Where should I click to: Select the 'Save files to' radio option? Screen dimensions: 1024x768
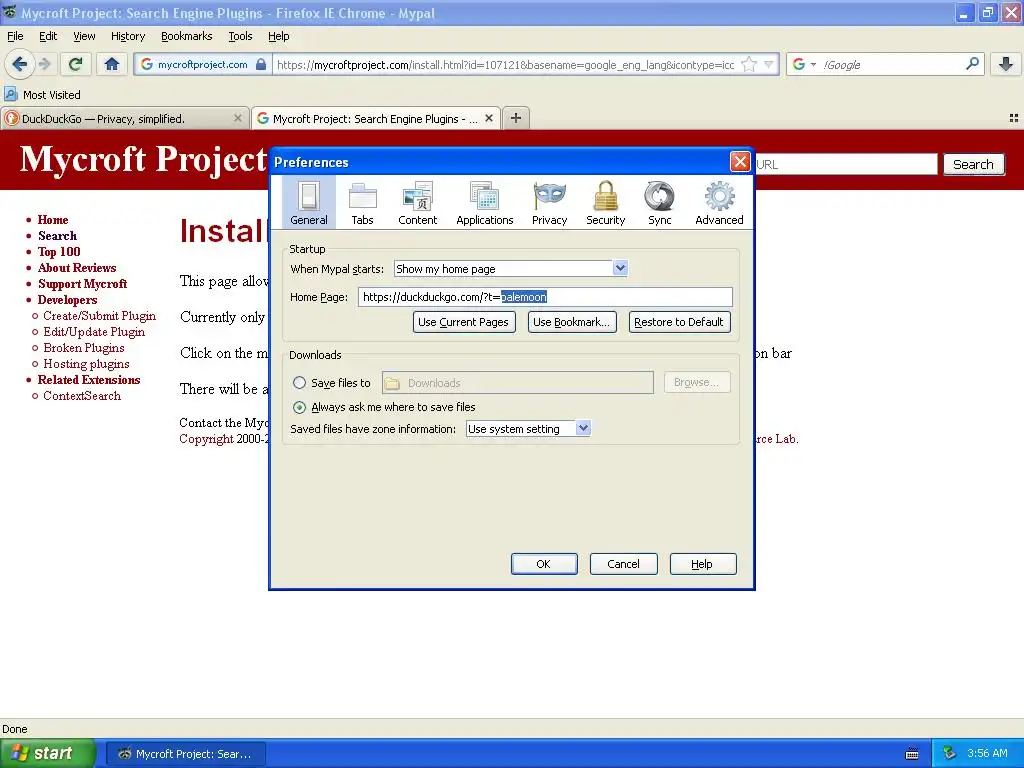(299, 383)
